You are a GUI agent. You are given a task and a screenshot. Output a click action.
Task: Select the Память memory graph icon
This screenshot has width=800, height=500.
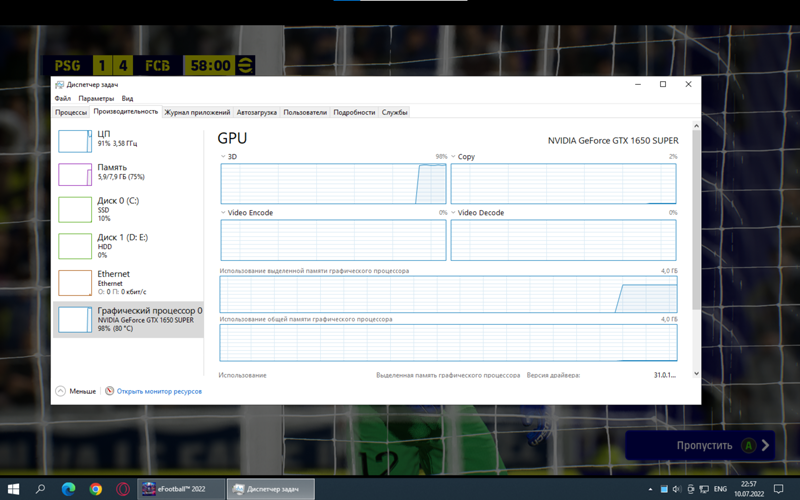coord(75,174)
